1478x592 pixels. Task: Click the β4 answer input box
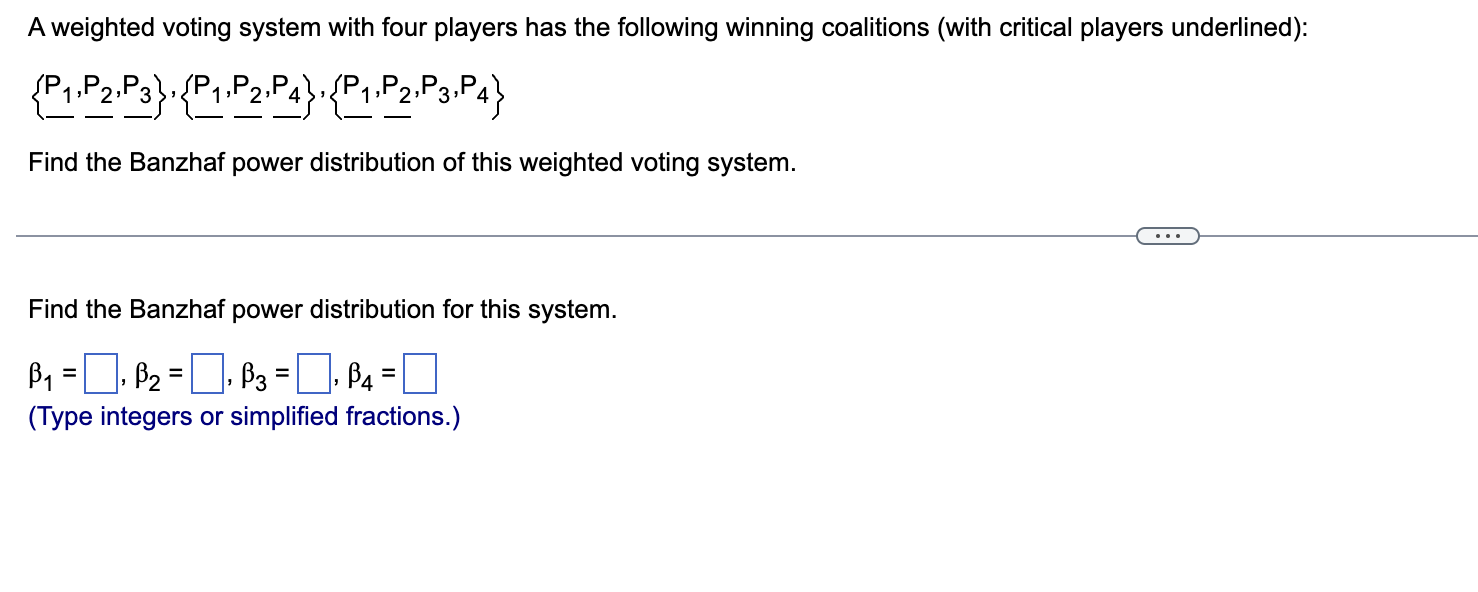coord(421,373)
